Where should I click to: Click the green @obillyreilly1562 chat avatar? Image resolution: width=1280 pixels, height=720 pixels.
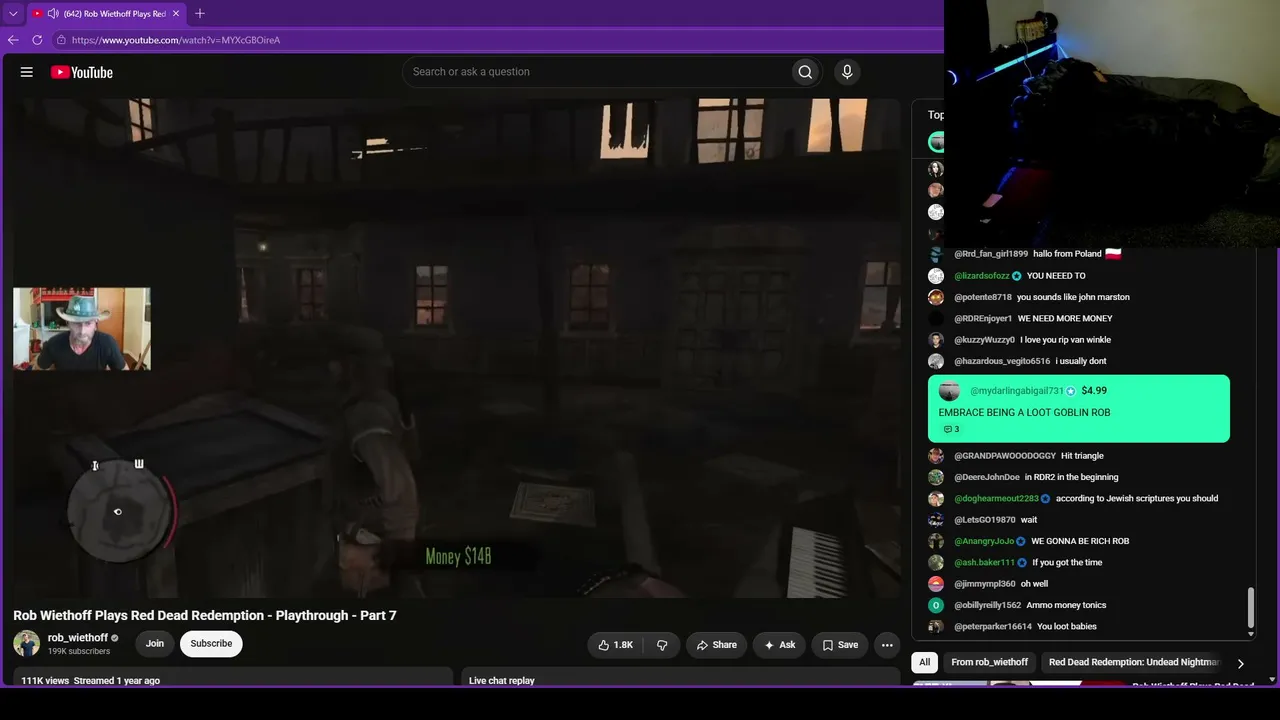point(936,605)
